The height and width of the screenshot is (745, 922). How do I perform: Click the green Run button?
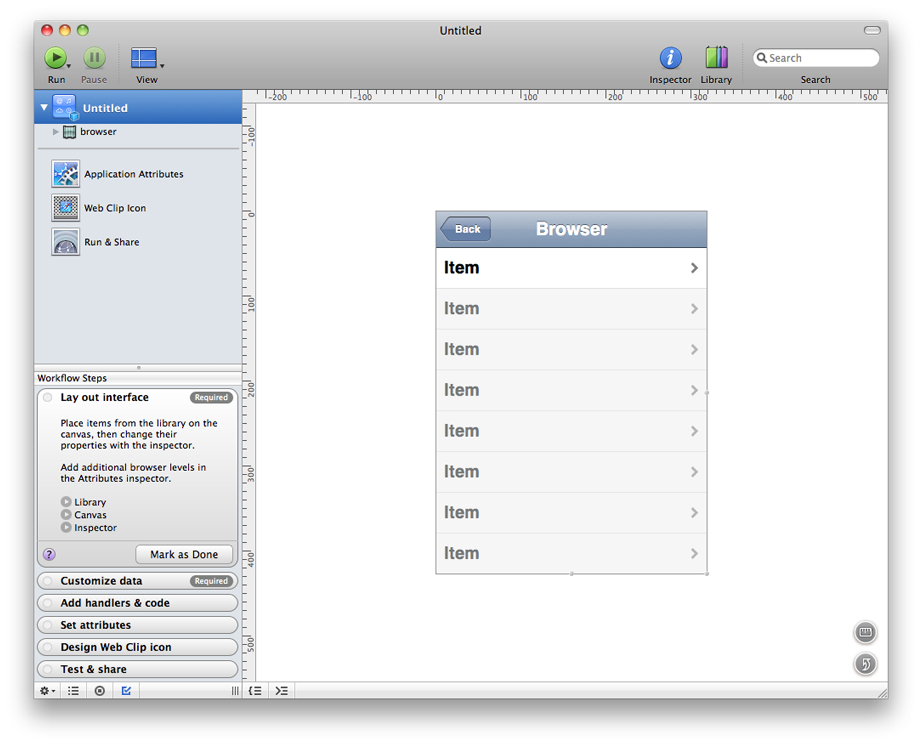[55, 58]
